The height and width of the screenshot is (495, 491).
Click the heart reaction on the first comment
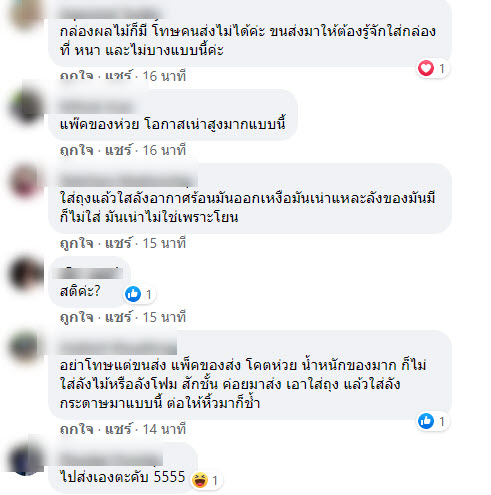(x=426, y=68)
